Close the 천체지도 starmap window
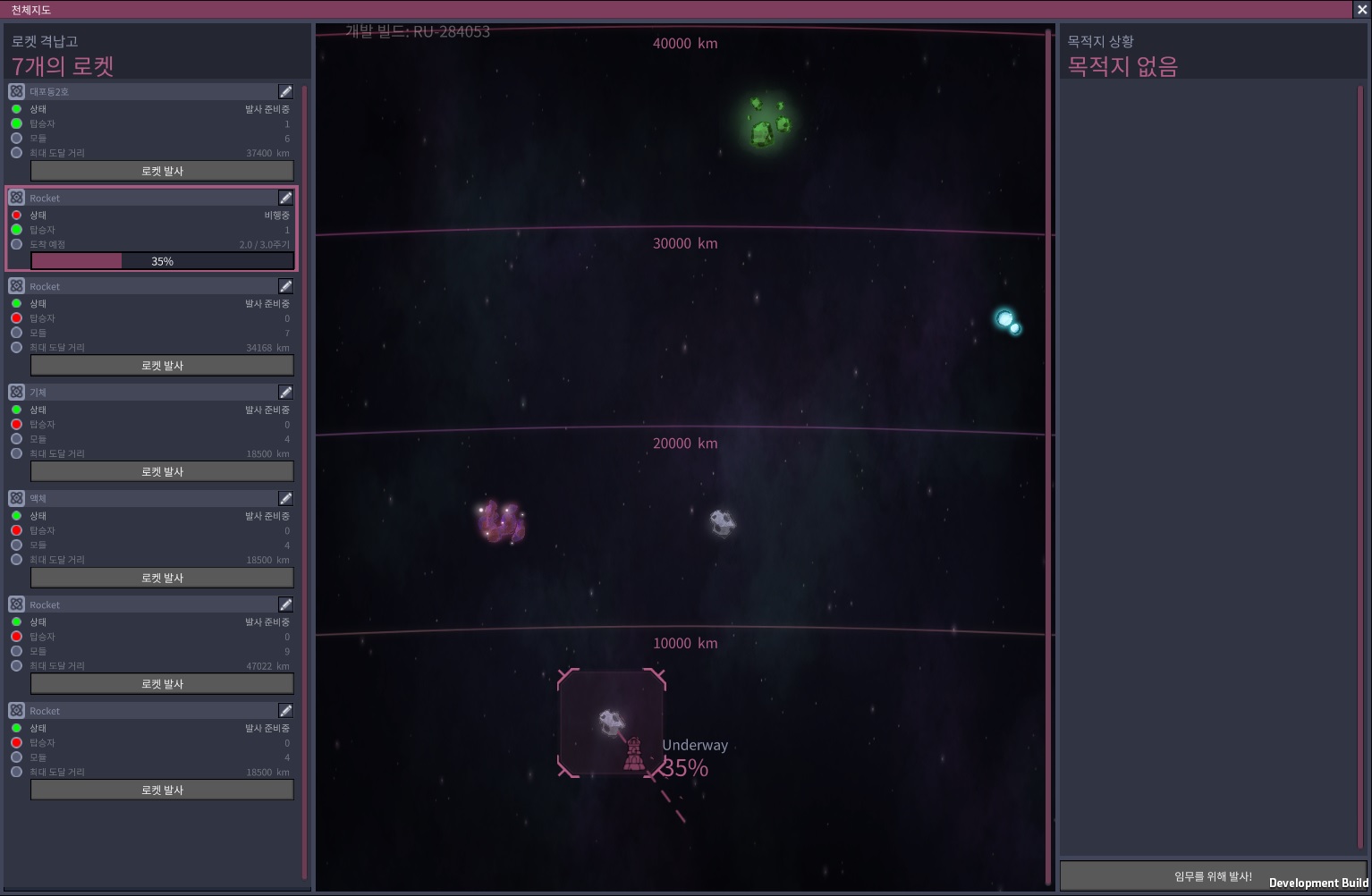Viewport: 1372px width, 896px height. point(1361,10)
